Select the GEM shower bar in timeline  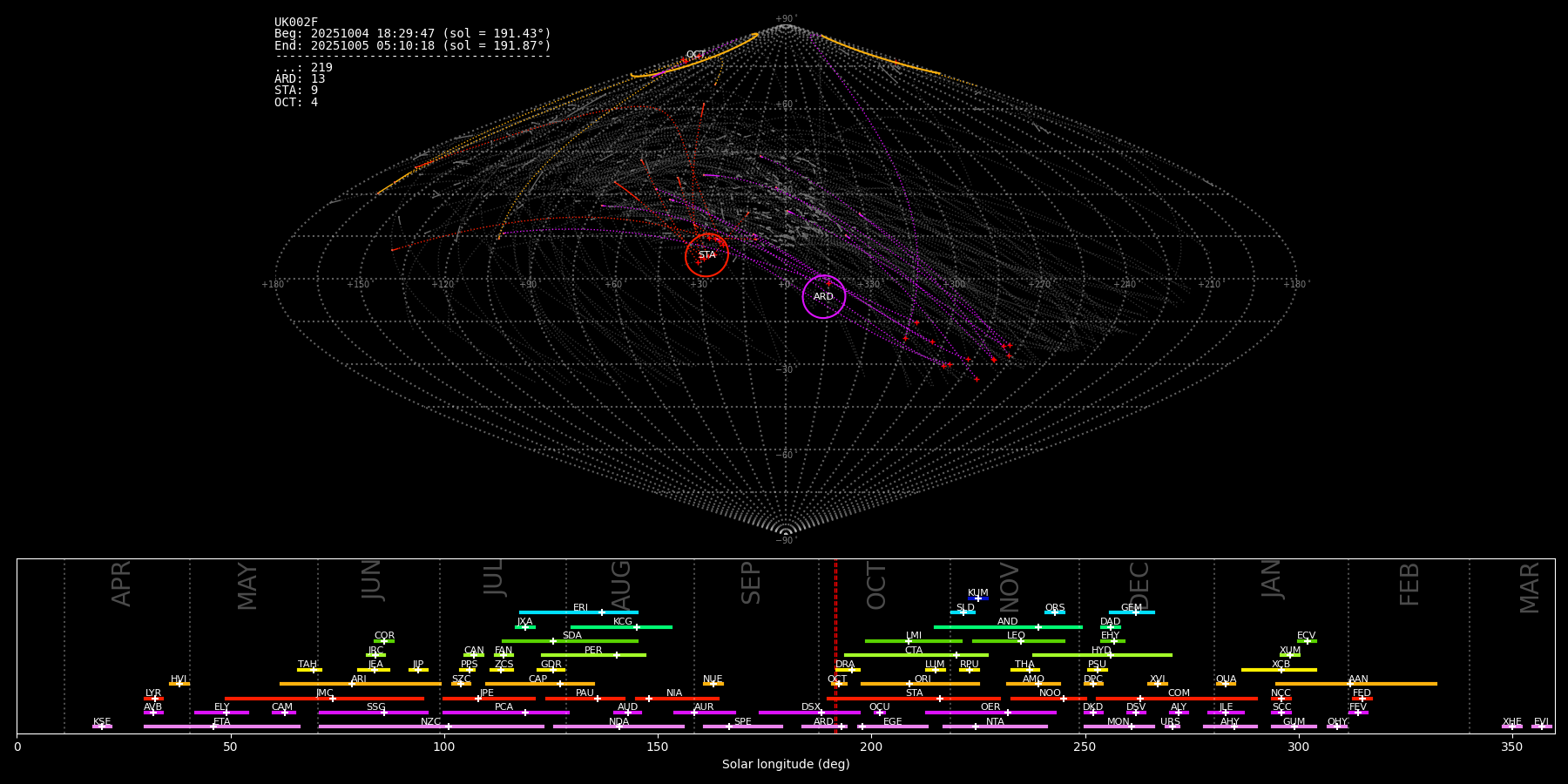coord(1132,612)
